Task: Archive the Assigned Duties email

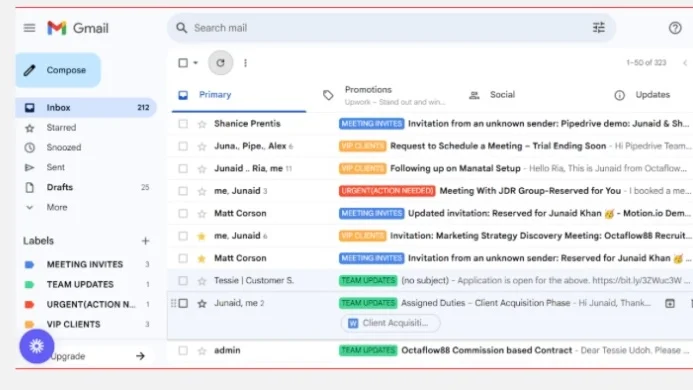Action: pos(670,303)
